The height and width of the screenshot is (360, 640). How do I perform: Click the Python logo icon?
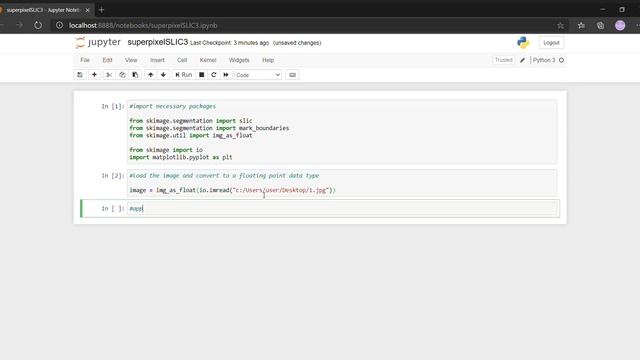523,42
